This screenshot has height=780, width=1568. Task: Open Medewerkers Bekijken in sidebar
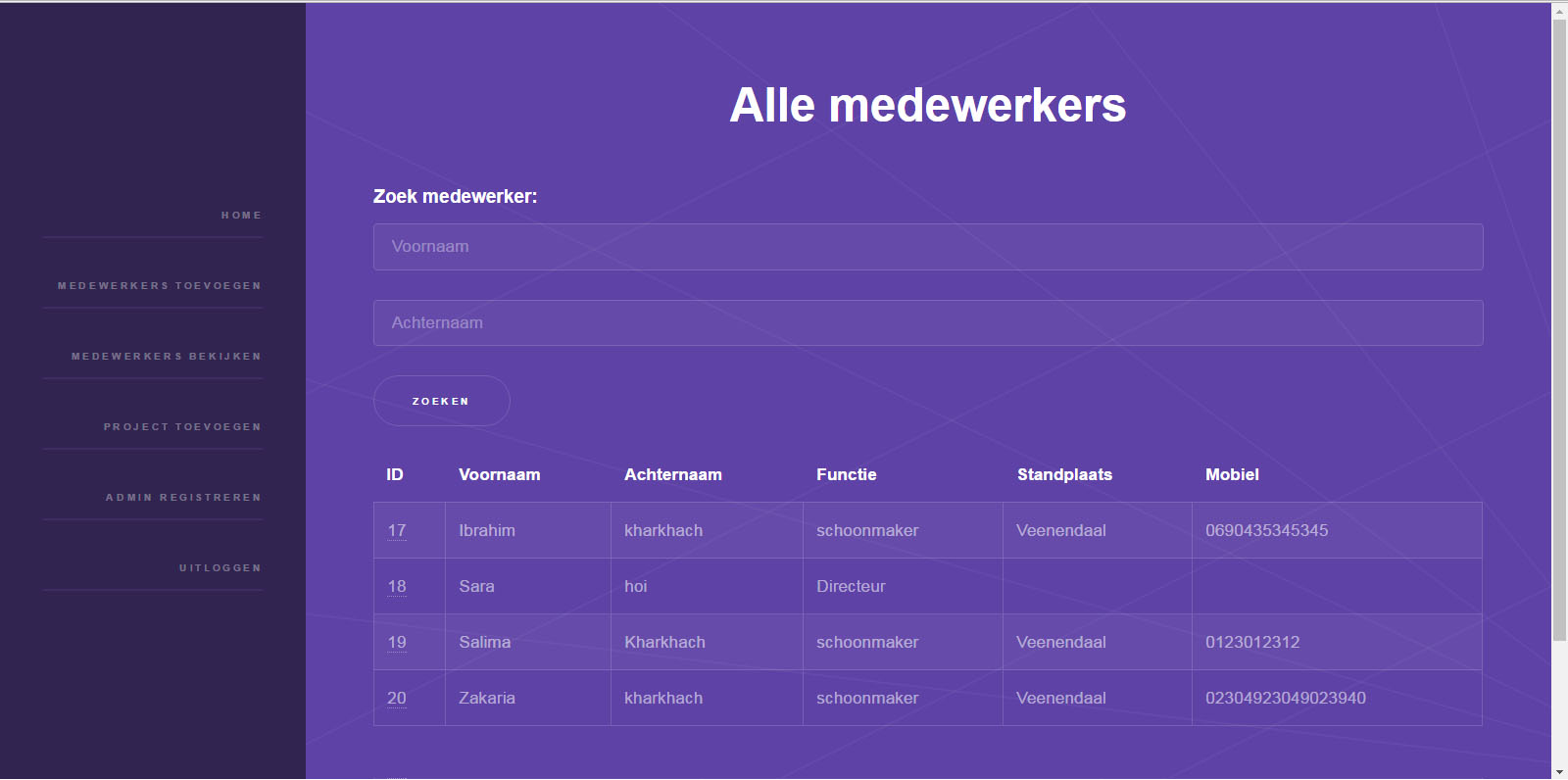click(x=167, y=357)
